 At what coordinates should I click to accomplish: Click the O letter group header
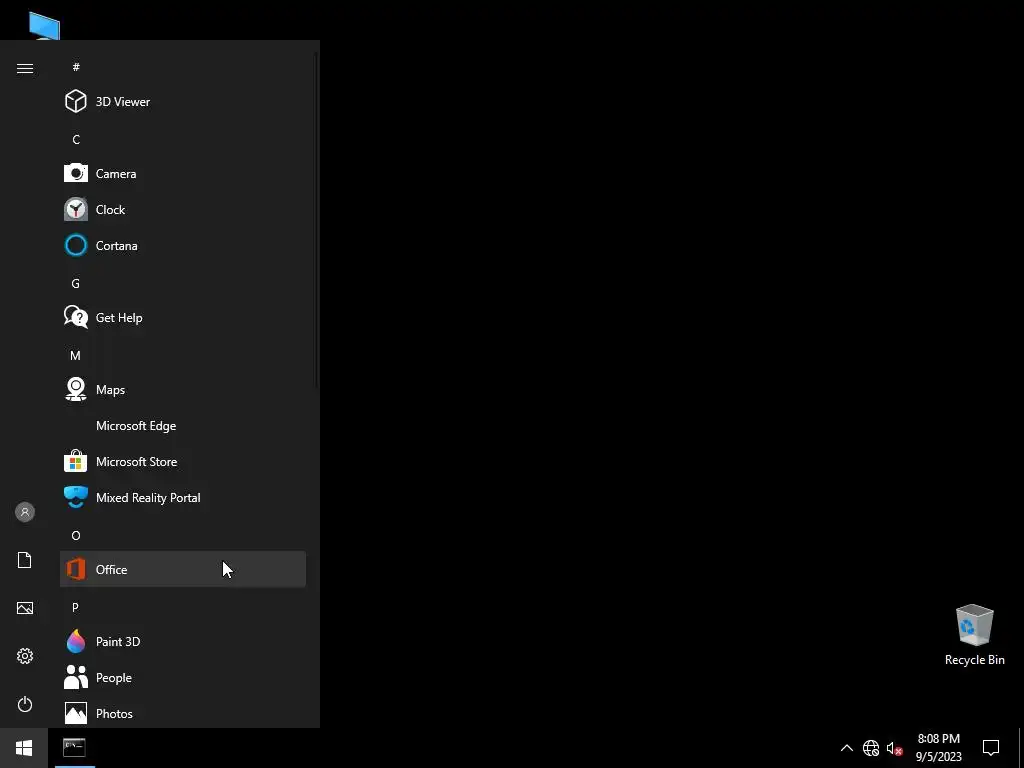pyautogui.click(x=76, y=536)
